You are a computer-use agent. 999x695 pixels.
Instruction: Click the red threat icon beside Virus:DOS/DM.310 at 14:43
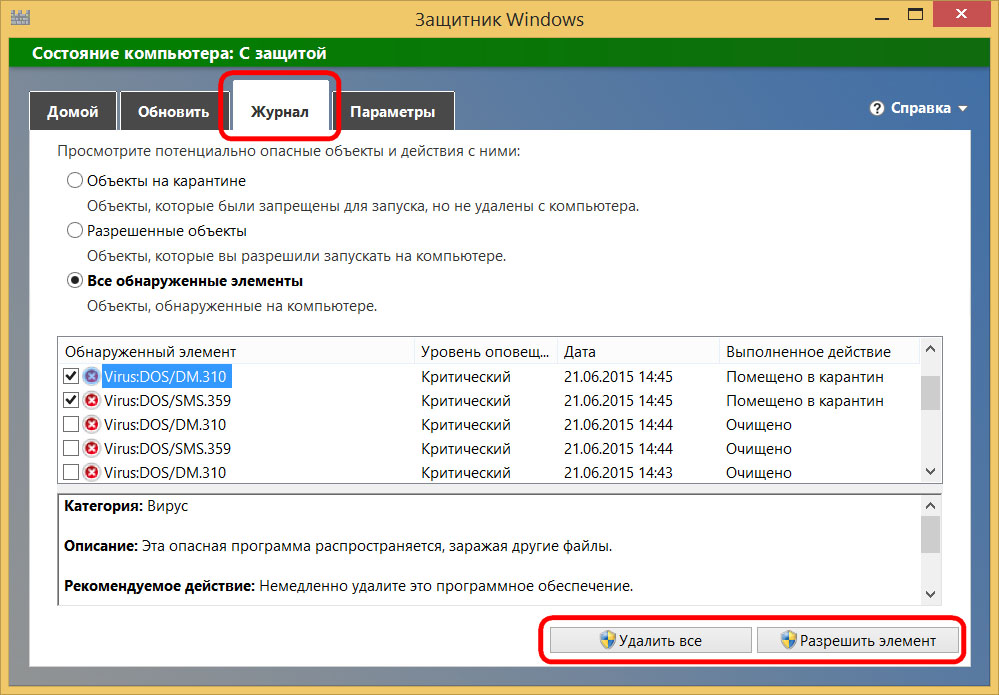tap(92, 473)
